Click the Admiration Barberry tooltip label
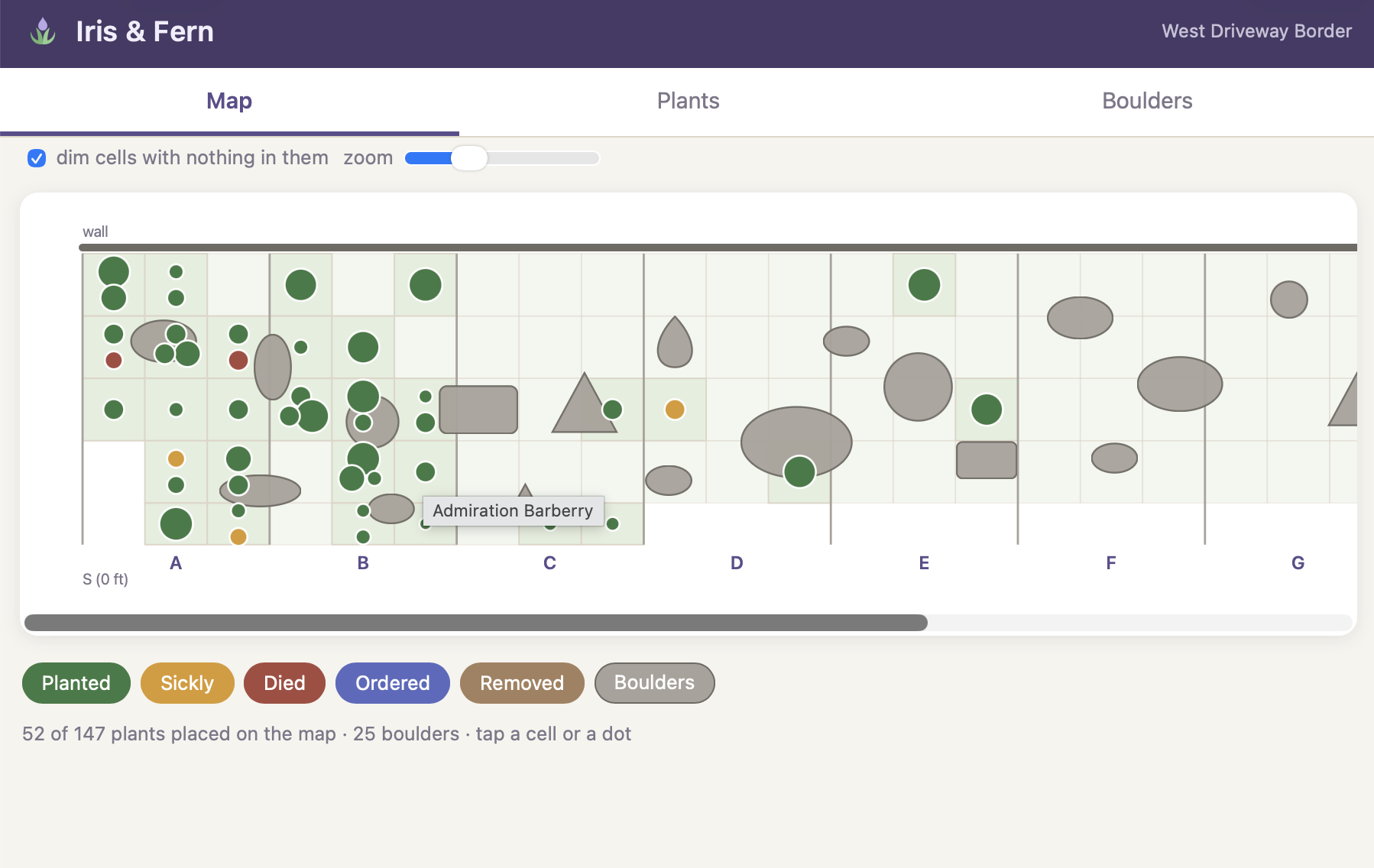1374x868 pixels. 513,510
